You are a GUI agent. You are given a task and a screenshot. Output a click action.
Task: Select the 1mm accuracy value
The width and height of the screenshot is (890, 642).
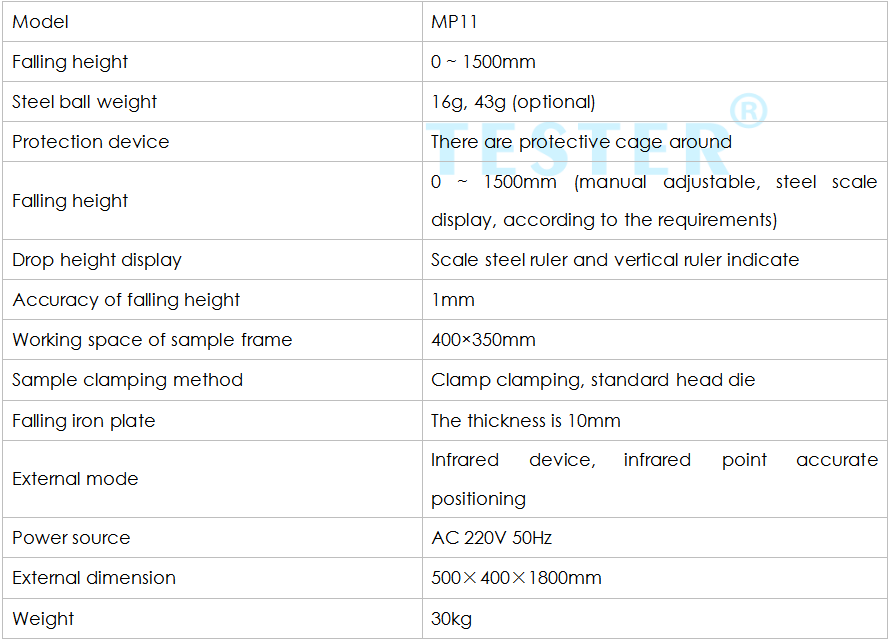[453, 300]
